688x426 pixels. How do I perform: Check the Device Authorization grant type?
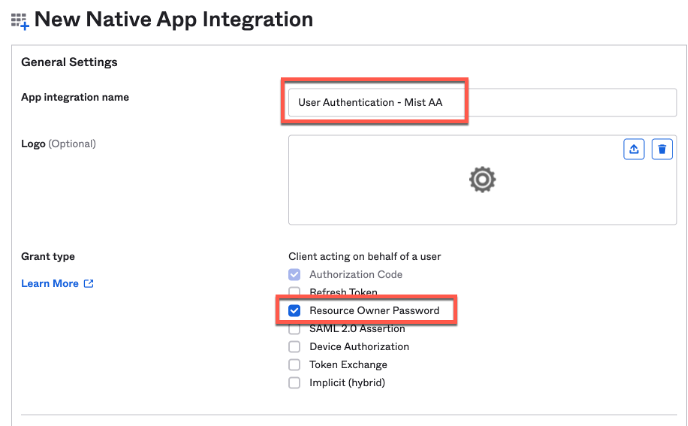[294, 346]
